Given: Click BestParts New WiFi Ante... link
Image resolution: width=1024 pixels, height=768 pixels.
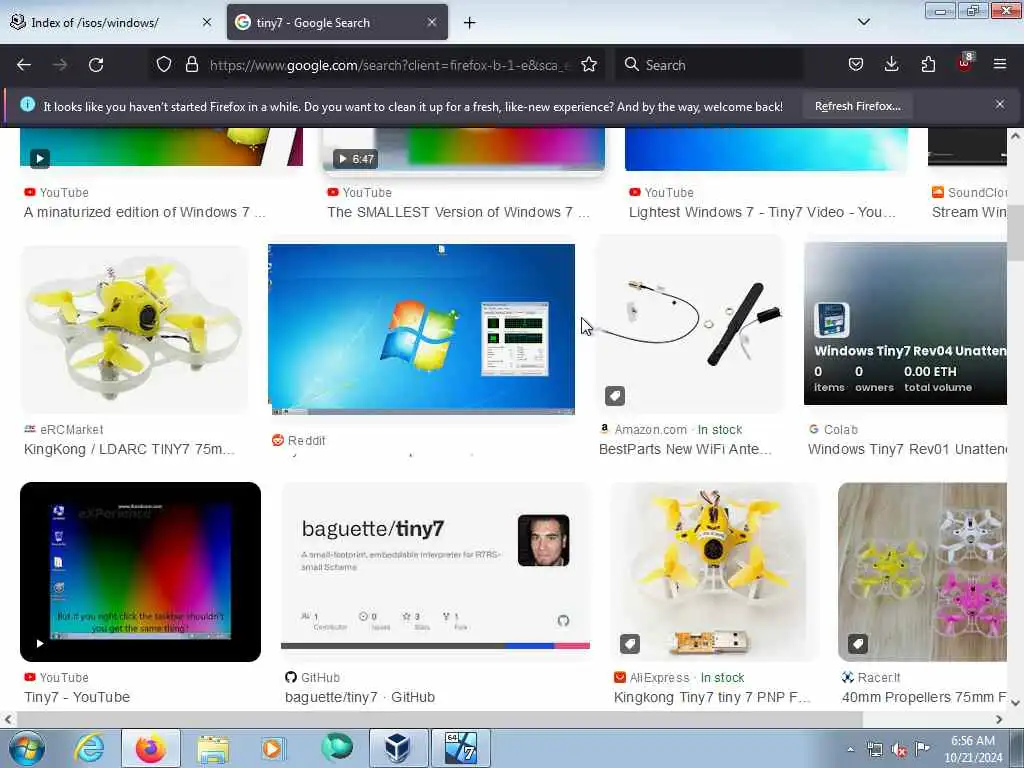Looking at the screenshot, I should coord(685,449).
